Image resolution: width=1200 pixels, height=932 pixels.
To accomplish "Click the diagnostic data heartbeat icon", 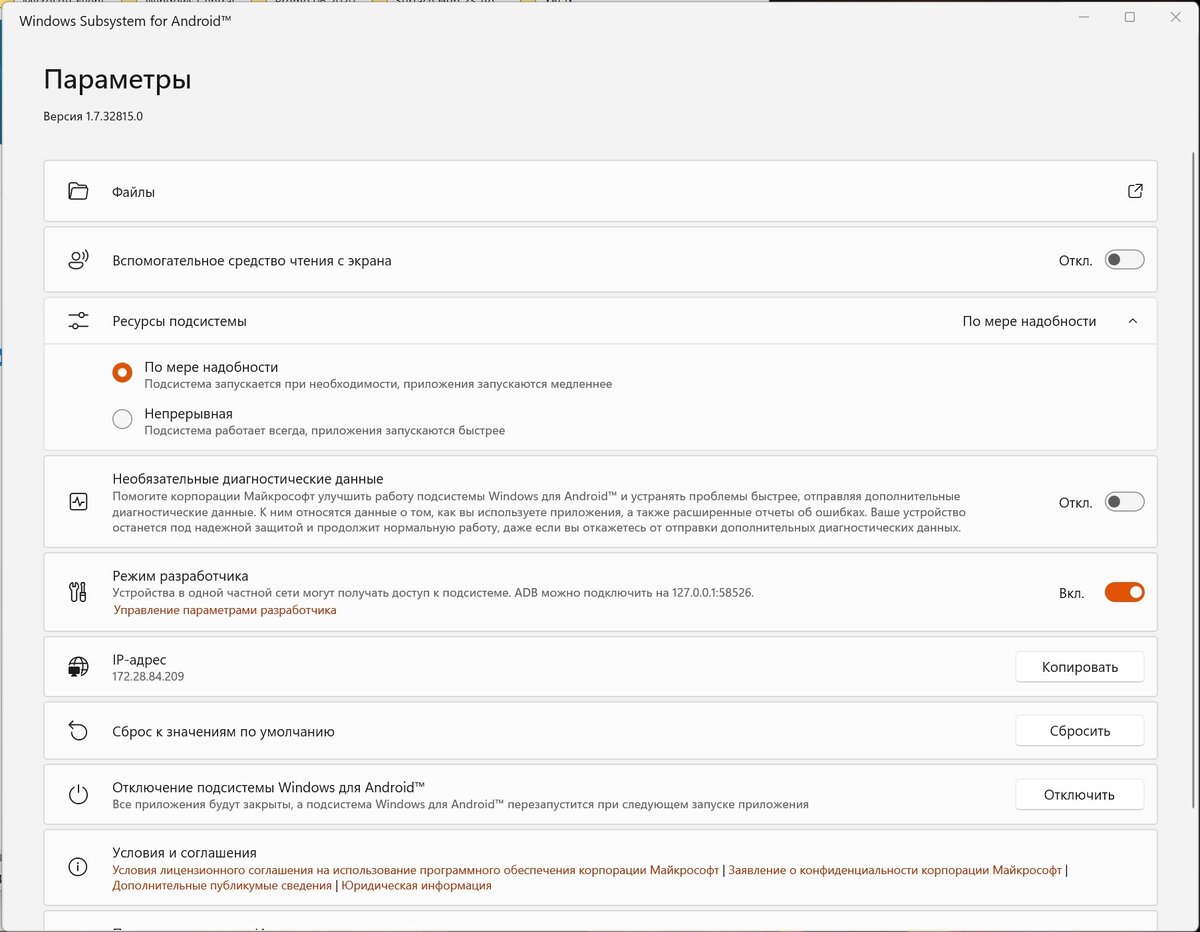I will [x=78, y=502].
